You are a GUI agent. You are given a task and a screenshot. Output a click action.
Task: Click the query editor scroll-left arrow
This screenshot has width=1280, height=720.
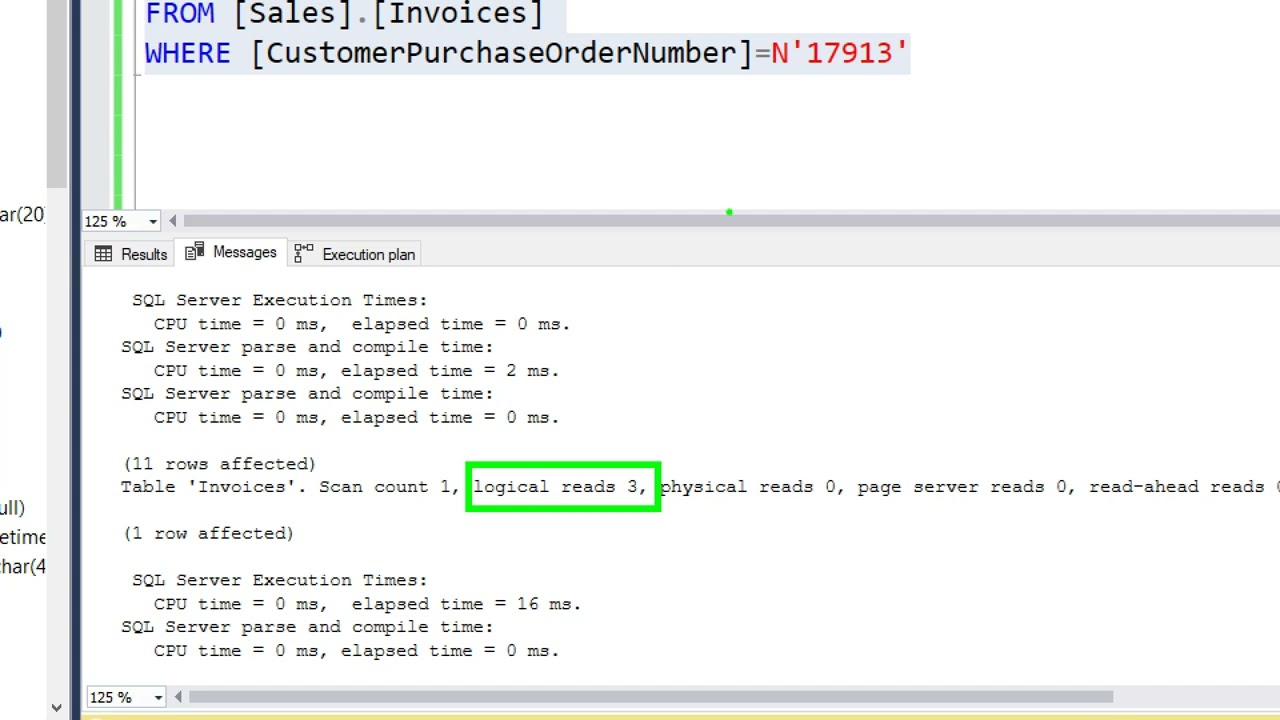(x=173, y=221)
